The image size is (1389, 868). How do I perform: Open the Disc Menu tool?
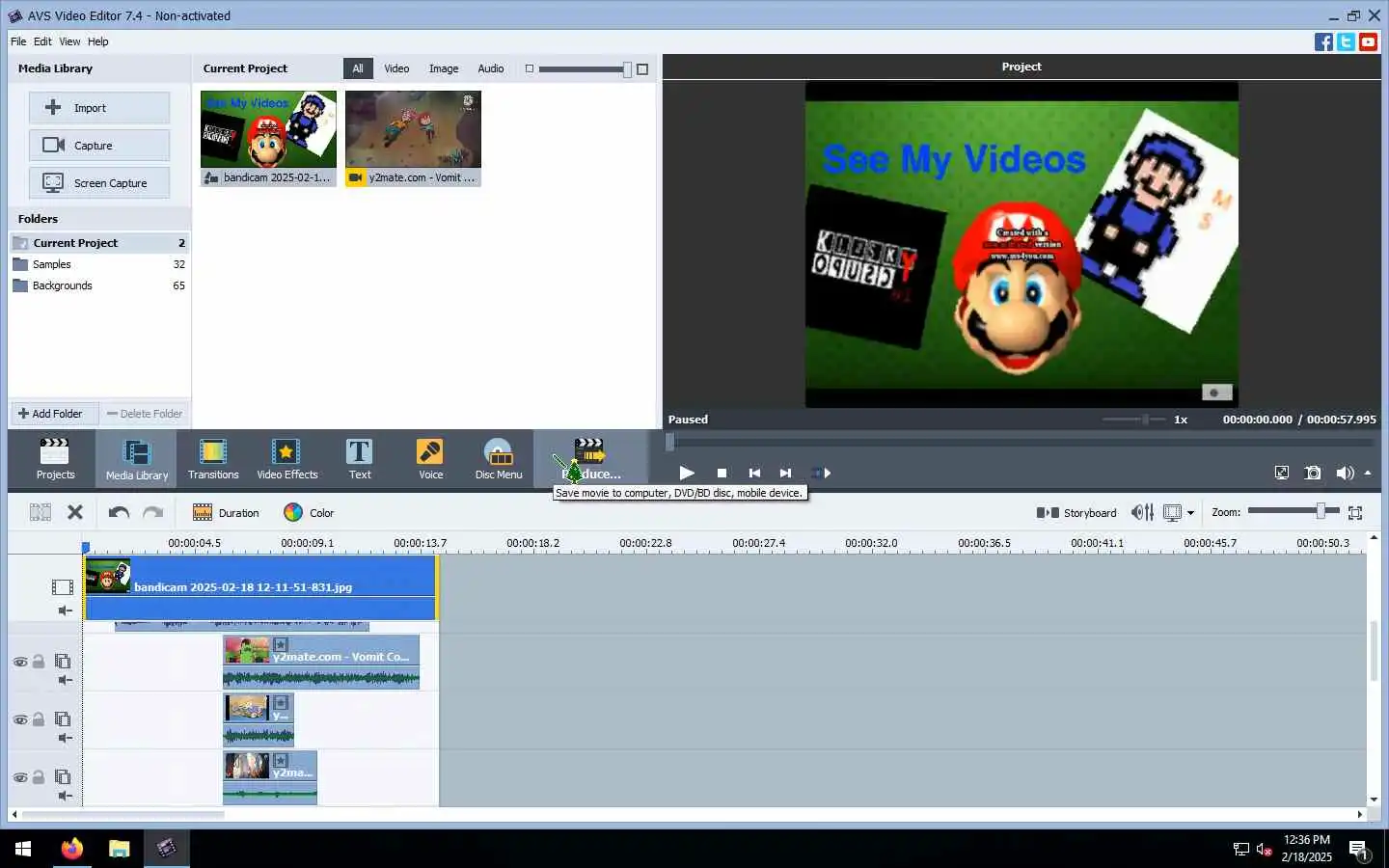coord(499,458)
